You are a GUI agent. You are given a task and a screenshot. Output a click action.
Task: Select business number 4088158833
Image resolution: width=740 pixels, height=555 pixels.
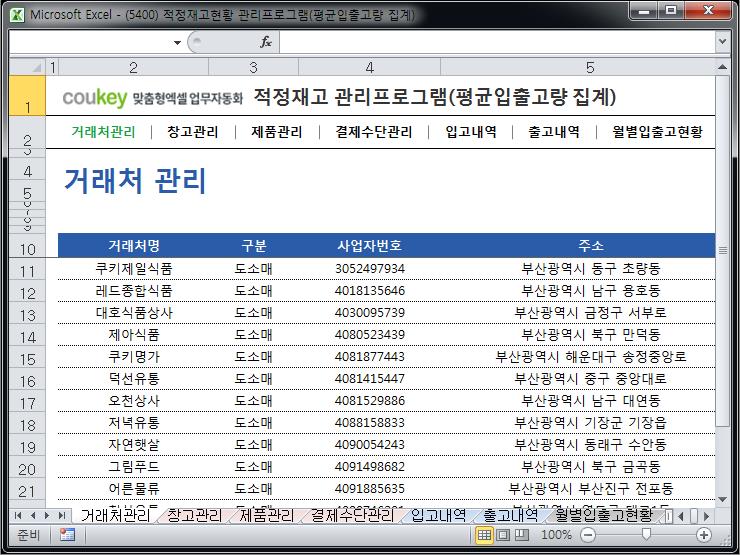370,422
